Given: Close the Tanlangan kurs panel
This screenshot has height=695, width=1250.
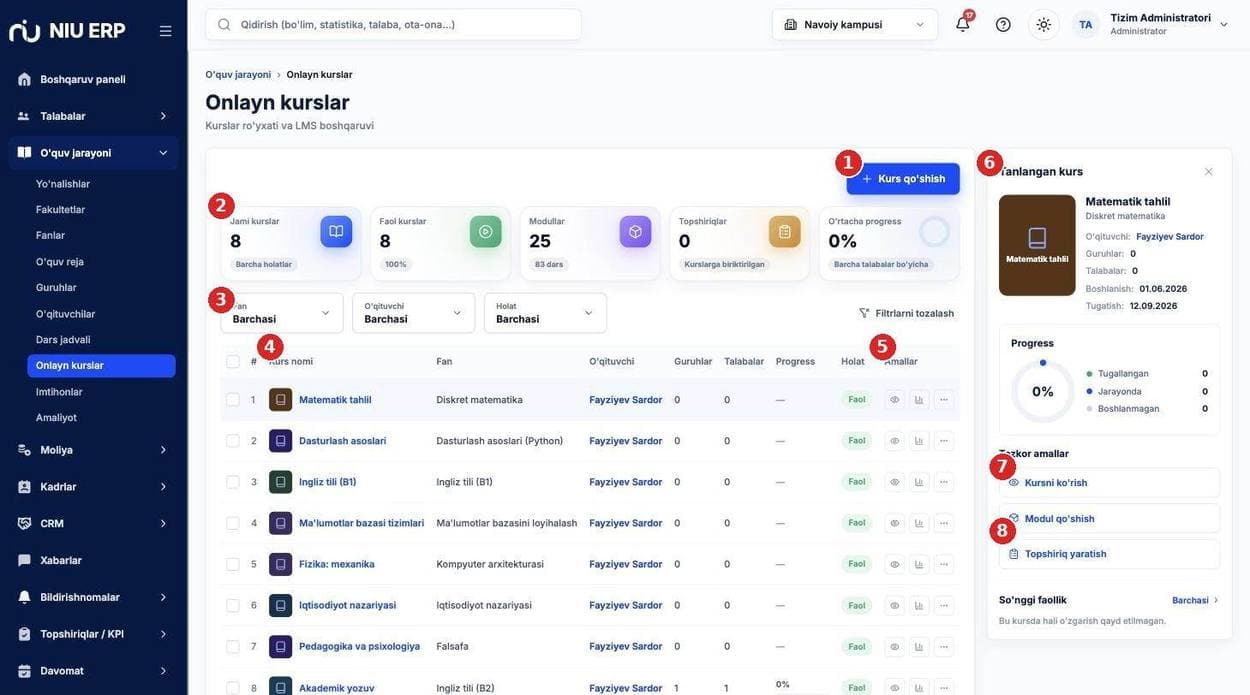Looking at the screenshot, I should 1208,171.
